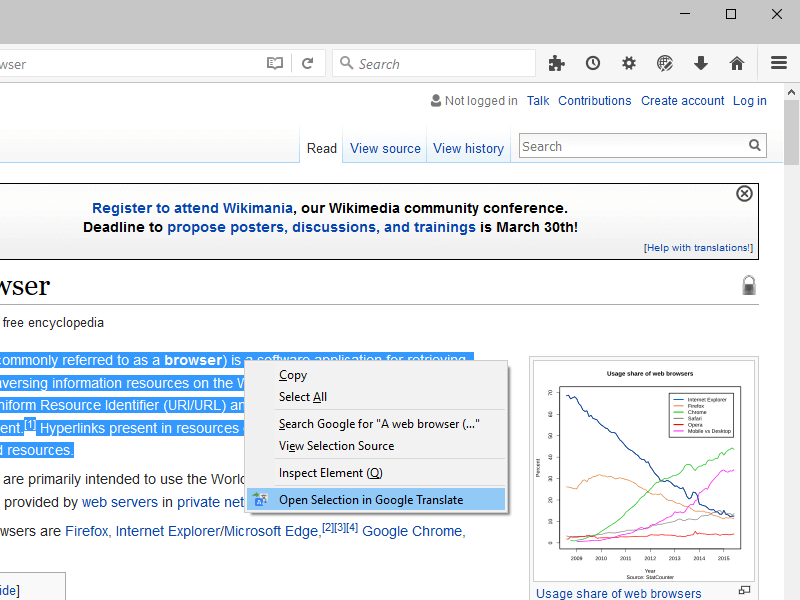Viewport: 800px width, 600px height.
Task: Maximize the browser window
Action: pos(731,14)
